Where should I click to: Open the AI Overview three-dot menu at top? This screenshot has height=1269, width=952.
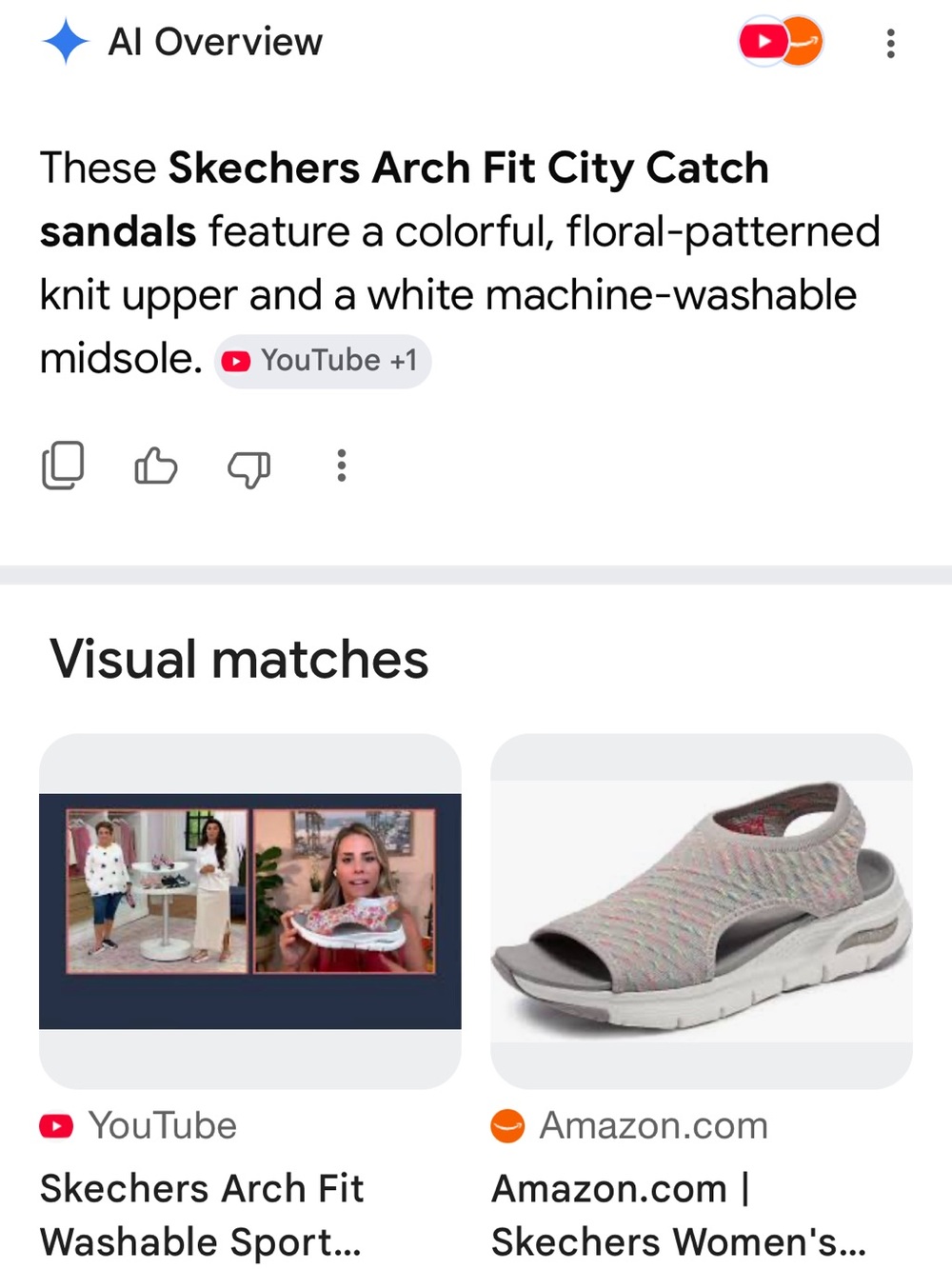pos(890,43)
